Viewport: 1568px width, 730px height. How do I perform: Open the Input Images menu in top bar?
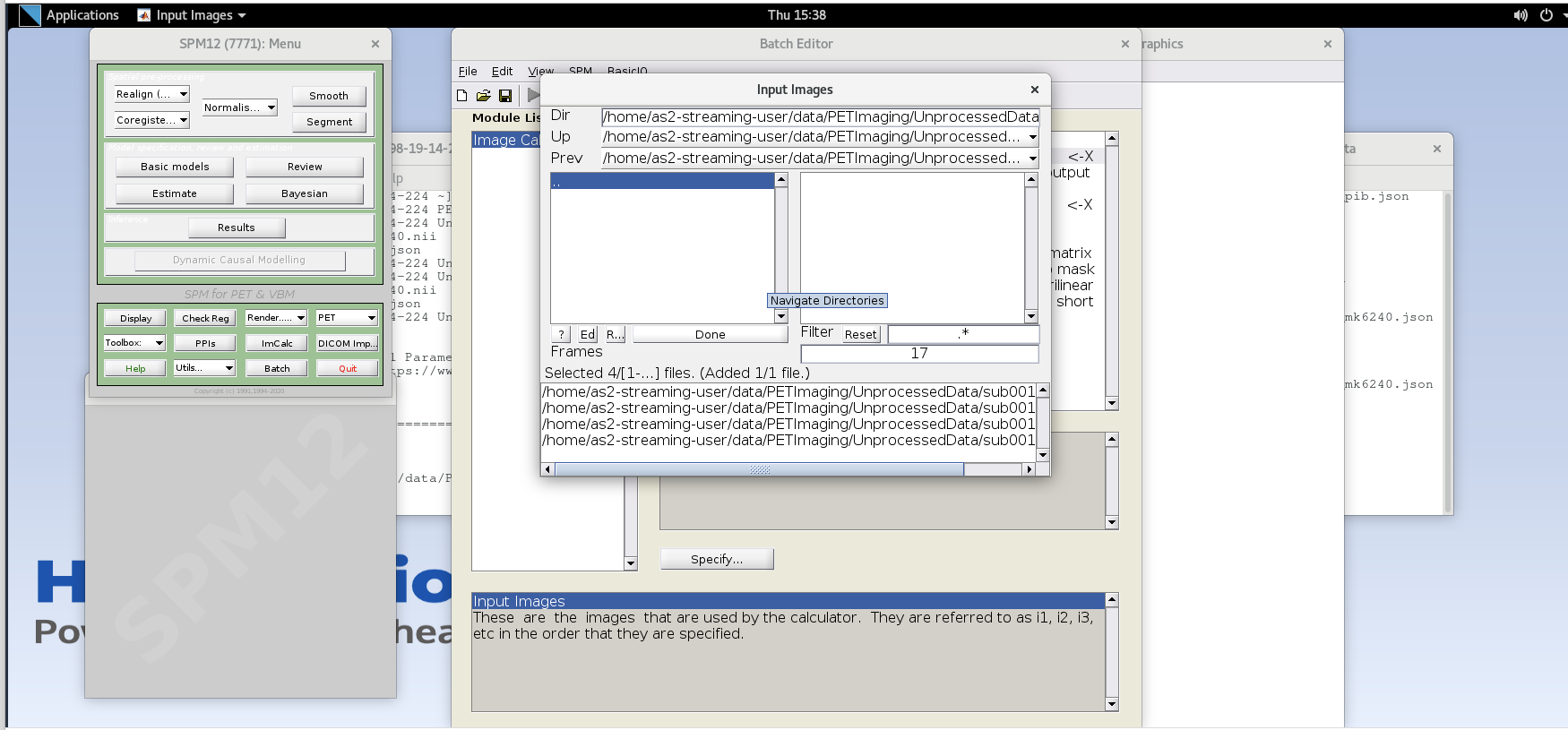pyautogui.click(x=192, y=15)
